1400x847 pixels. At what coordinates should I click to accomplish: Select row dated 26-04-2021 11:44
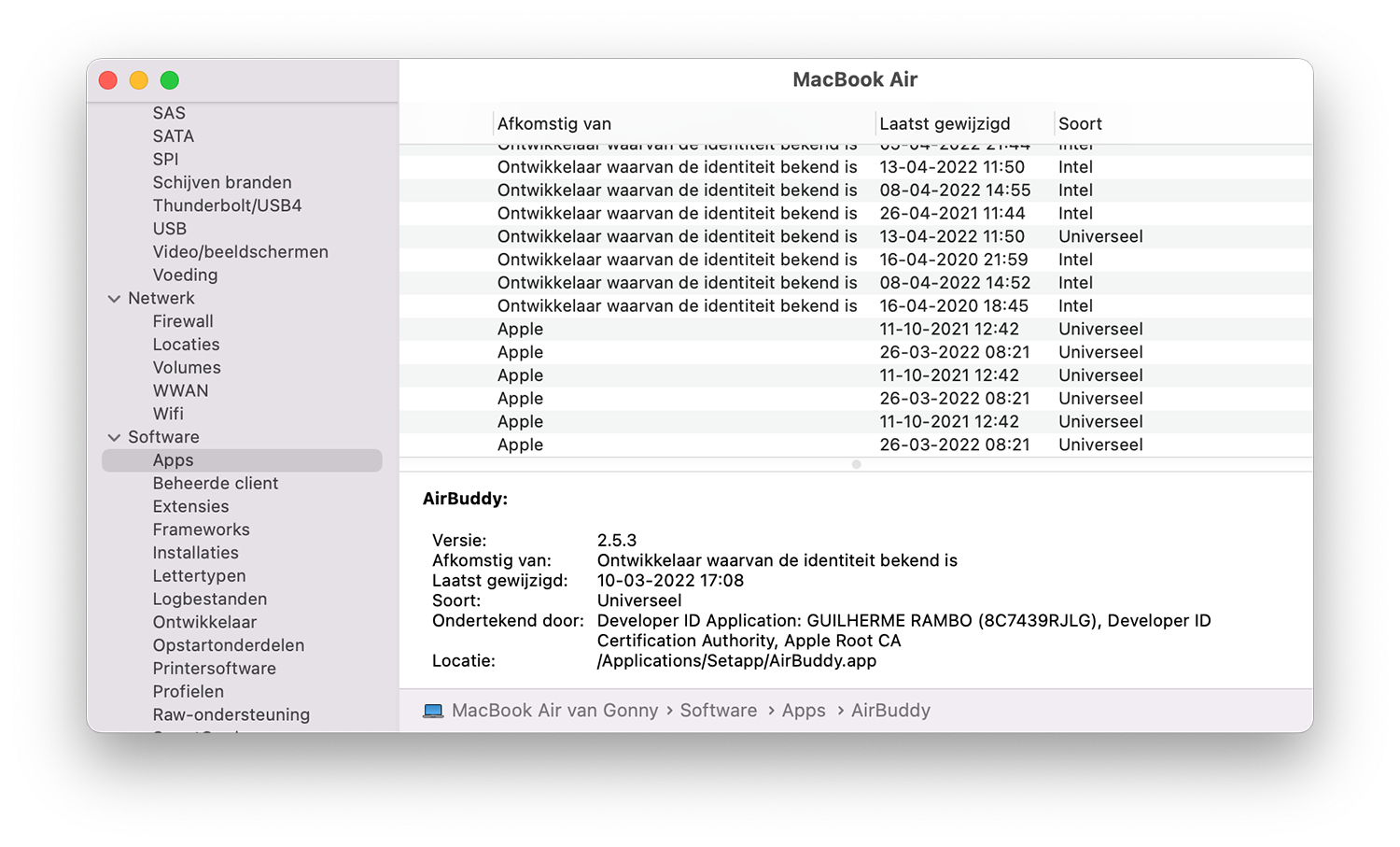pyautogui.click(x=856, y=214)
